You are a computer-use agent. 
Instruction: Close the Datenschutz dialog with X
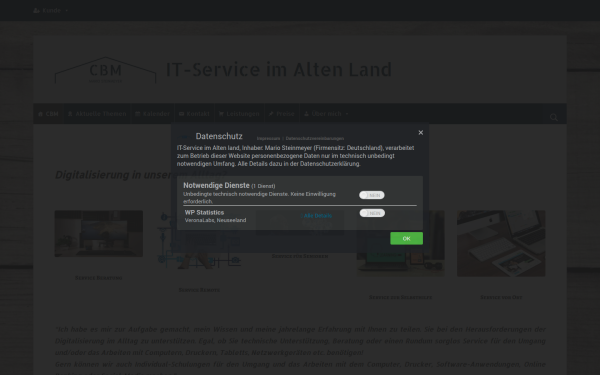coord(421,132)
